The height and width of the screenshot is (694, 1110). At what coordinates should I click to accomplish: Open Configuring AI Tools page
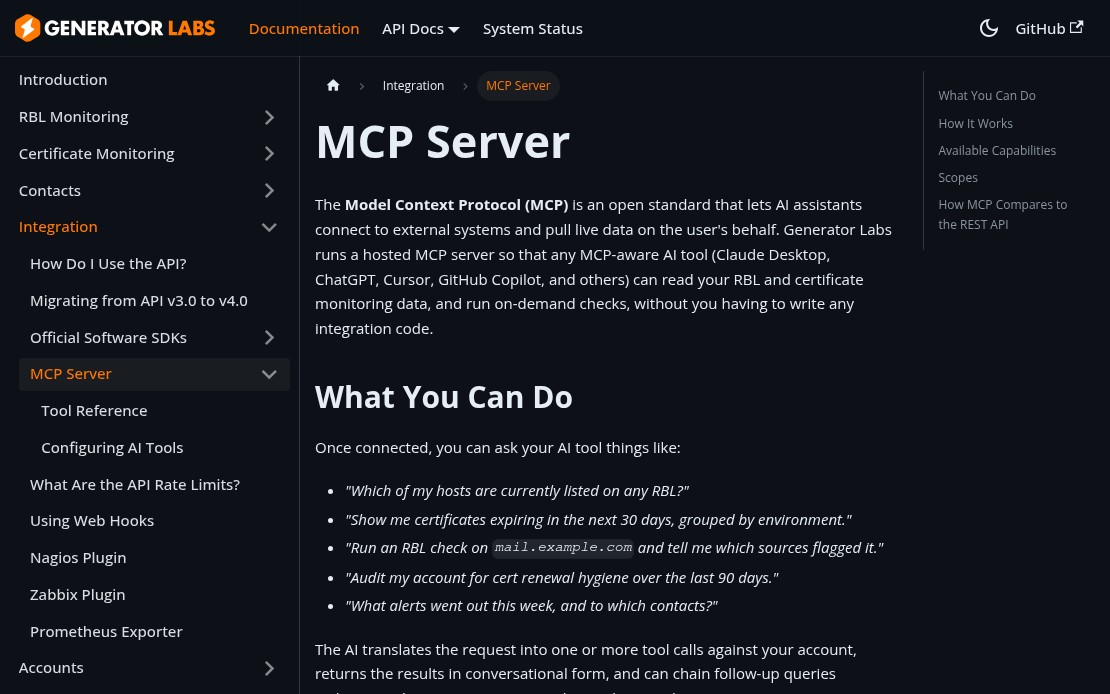[112, 448]
